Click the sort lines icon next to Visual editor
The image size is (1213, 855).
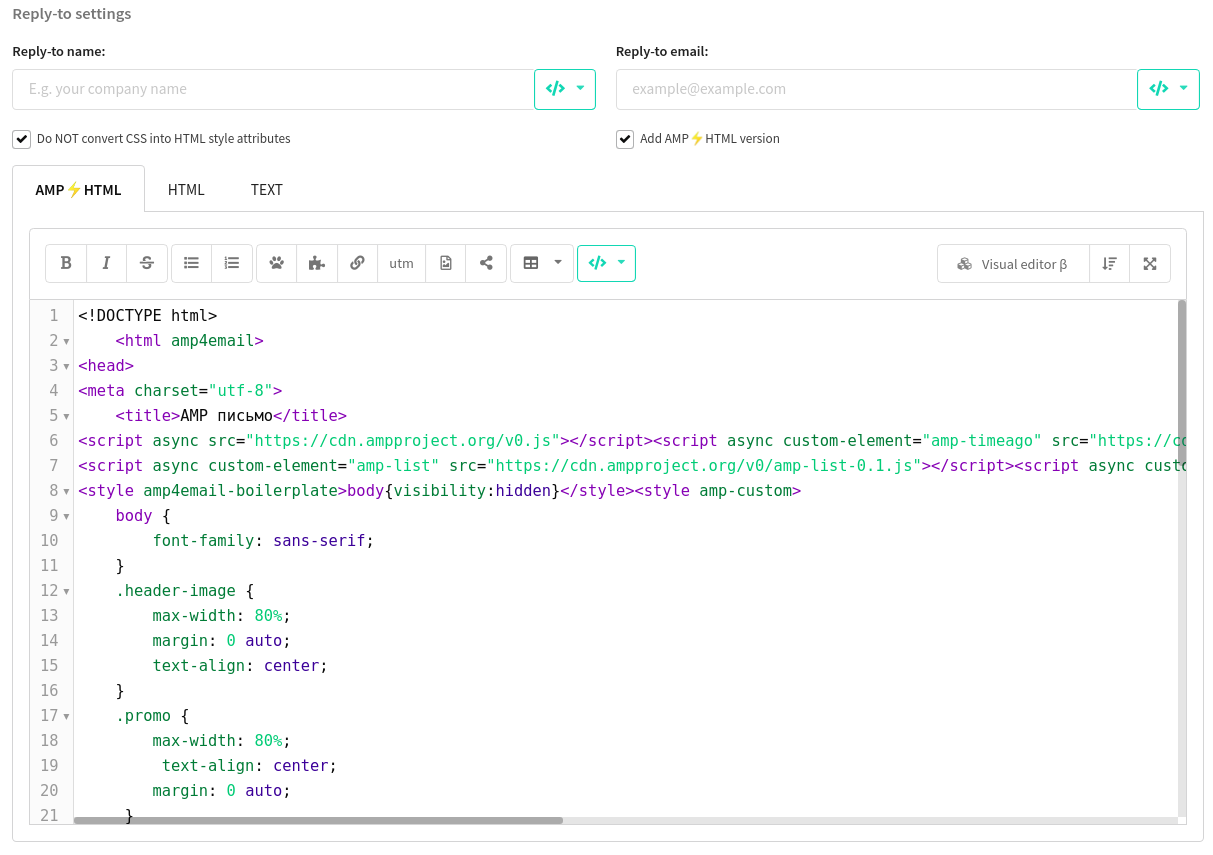click(x=1109, y=263)
